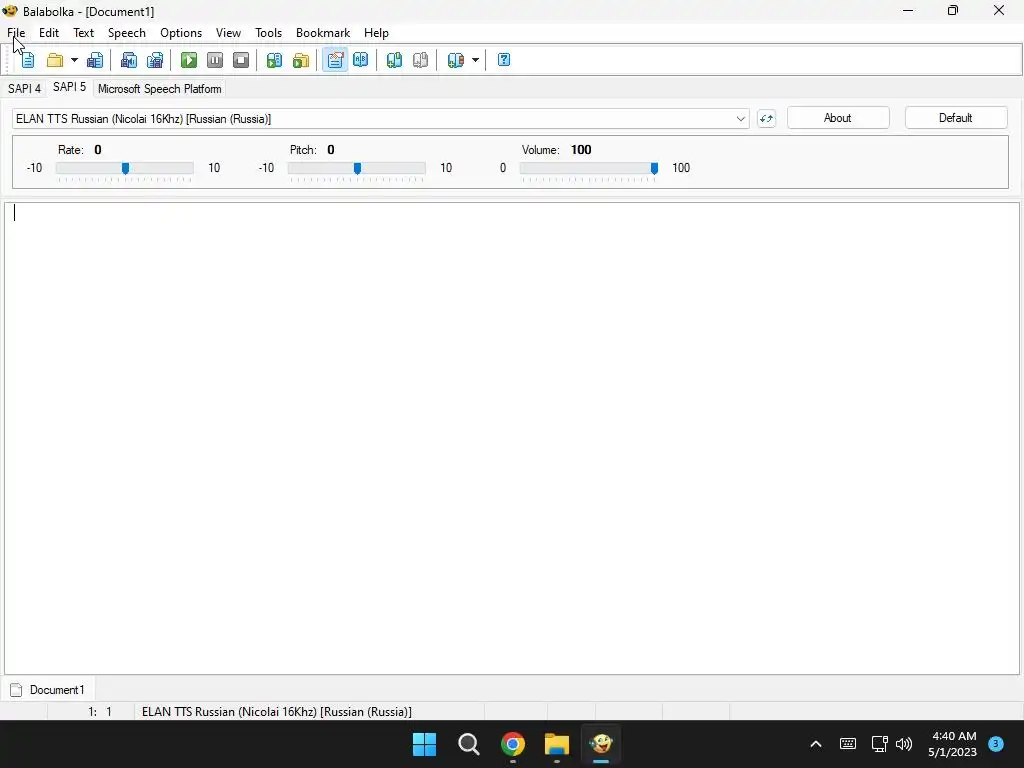Pause speech playback in toolbar
This screenshot has height=768, width=1024.
[x=215, y=60]
